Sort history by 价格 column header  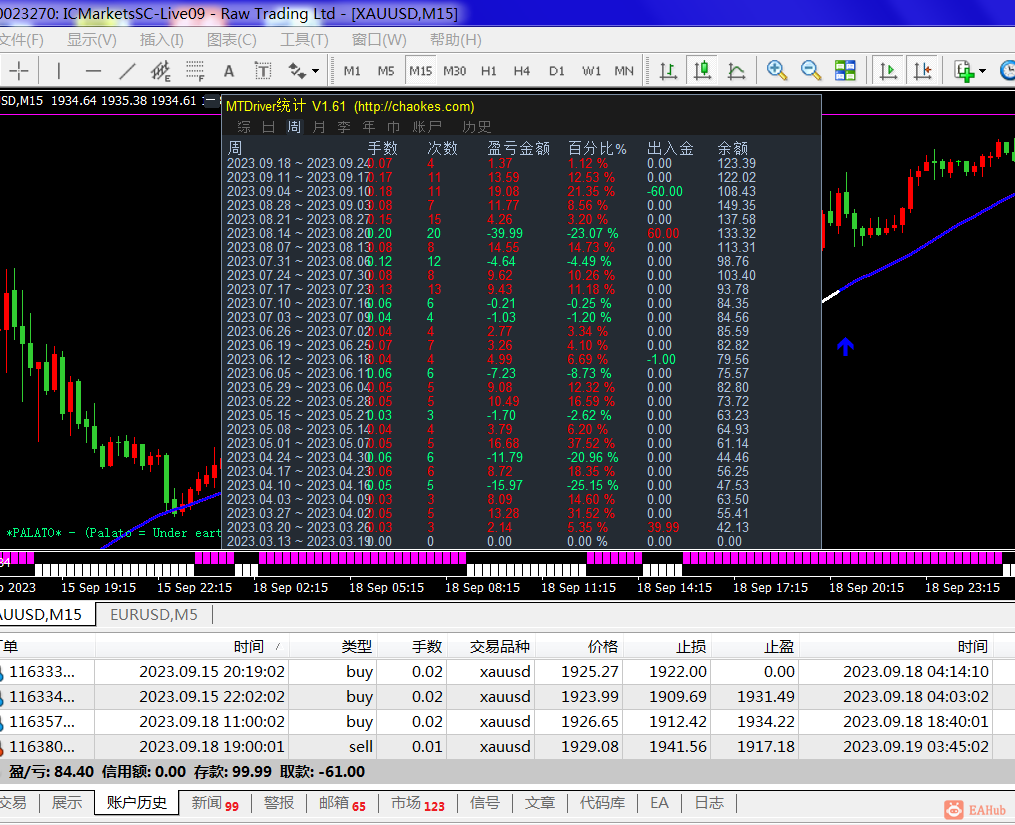pyautogui.click(x=579, y=646)
